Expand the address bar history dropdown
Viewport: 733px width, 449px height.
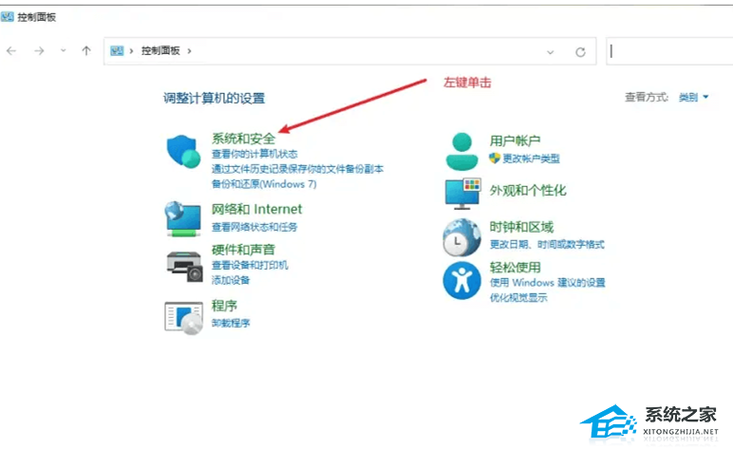(x=550, y=52)
